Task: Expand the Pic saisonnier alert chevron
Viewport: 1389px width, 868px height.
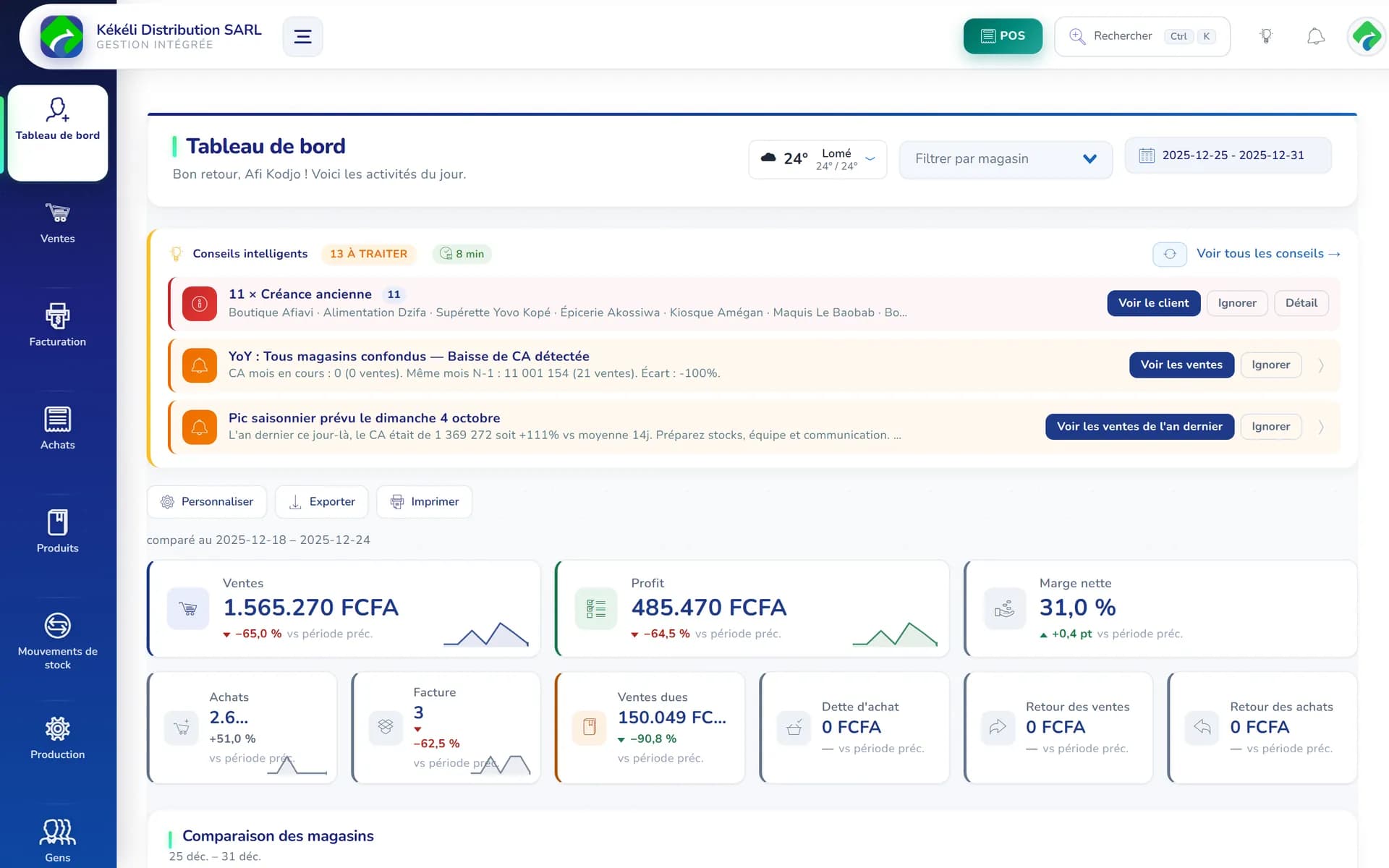Action: [x=1321, y=427]
